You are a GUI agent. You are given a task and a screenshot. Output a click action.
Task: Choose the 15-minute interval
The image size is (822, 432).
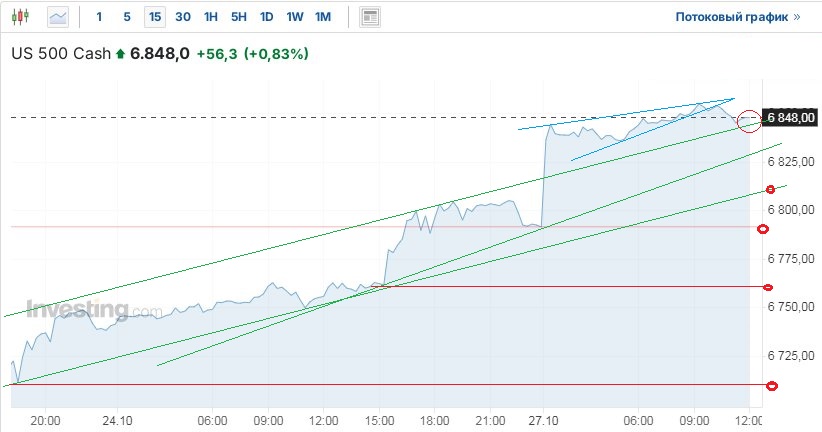point(154,17)
